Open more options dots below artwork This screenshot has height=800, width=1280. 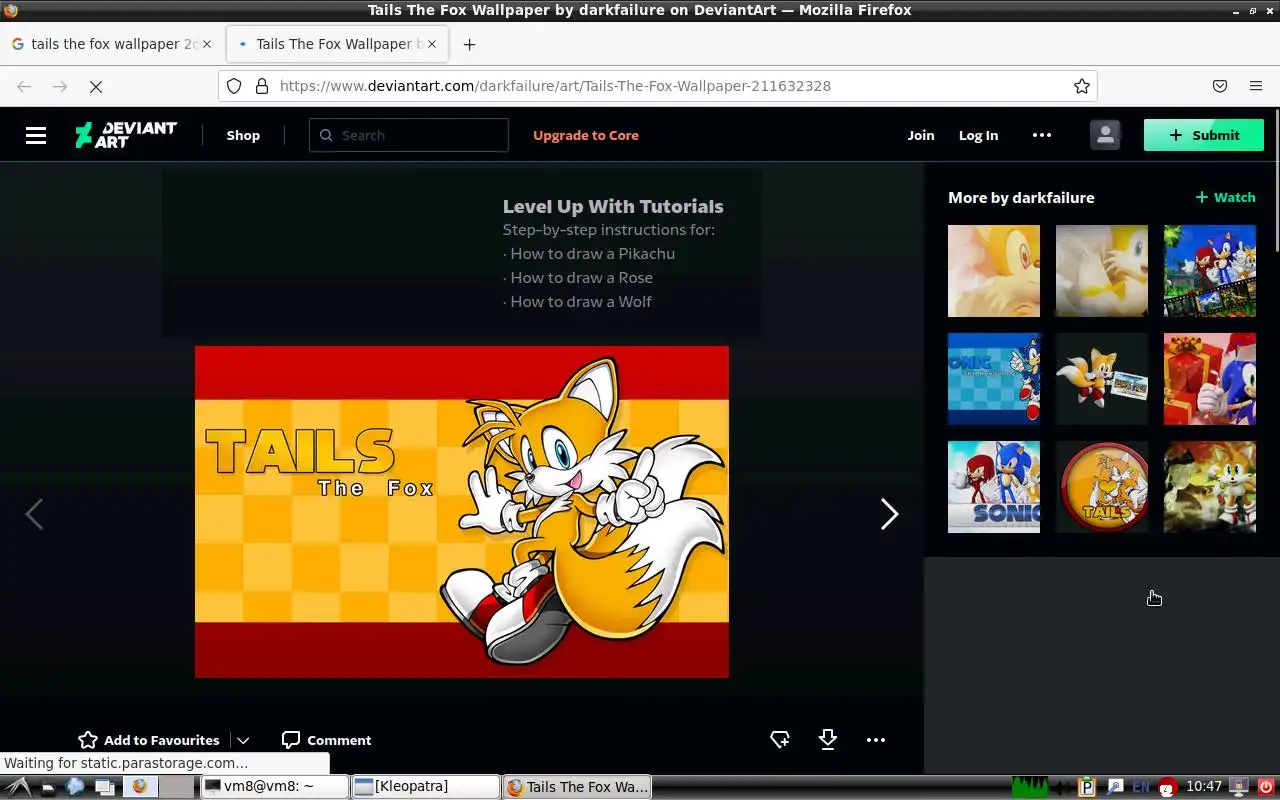(x=876, y=740)
